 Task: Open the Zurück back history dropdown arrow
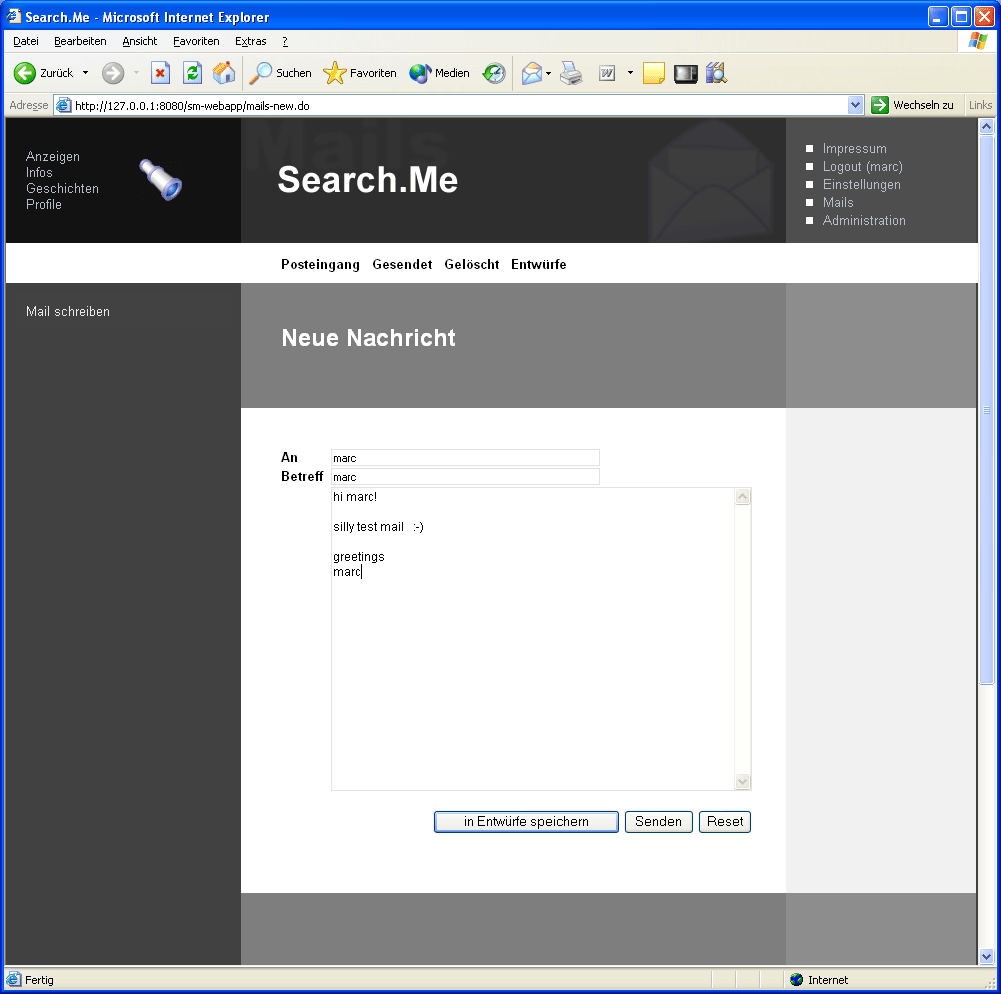click(x=85, y=73)
